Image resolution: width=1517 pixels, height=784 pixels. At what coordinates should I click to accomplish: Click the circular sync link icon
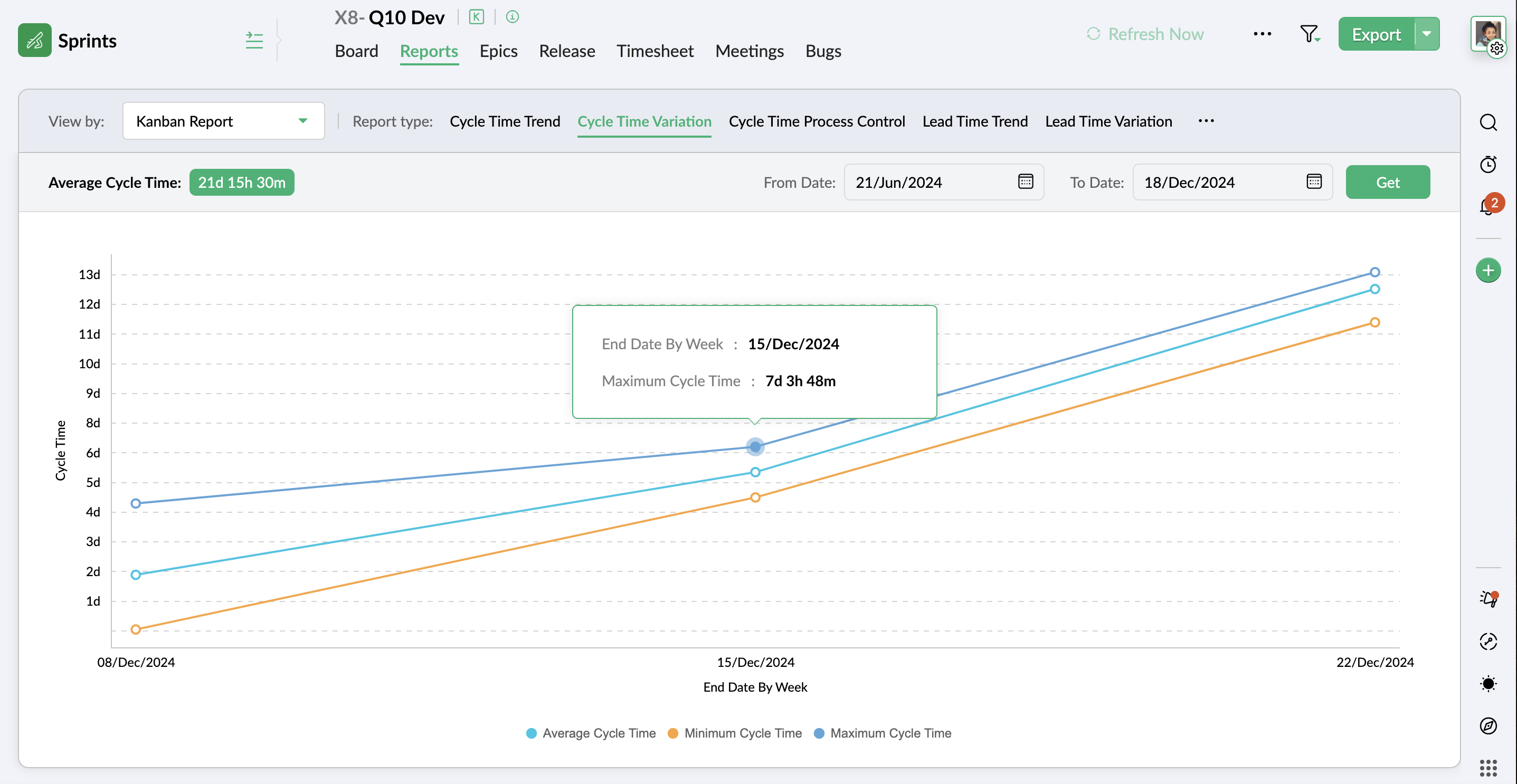pos(1488,642)
